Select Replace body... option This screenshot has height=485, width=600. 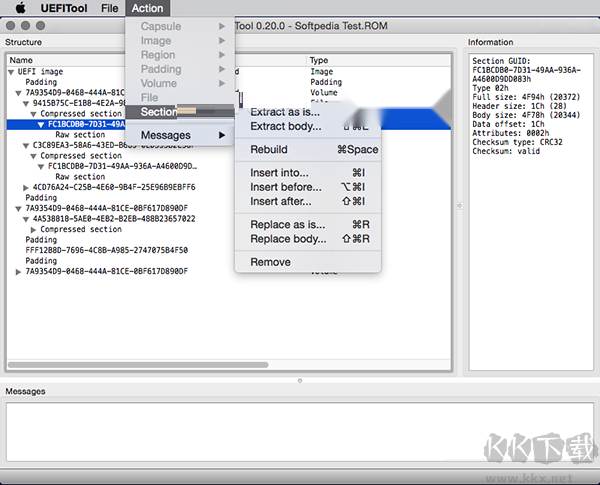click(x=287, y=239)
